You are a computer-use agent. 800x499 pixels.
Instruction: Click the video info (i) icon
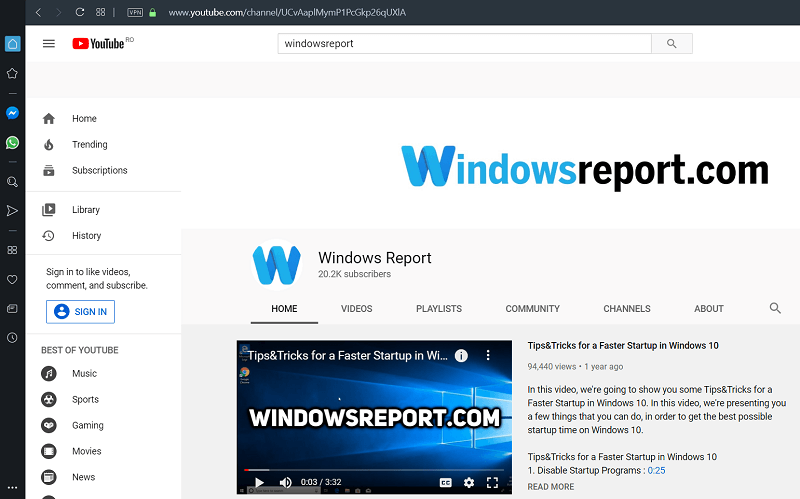(x=461, y=356)
